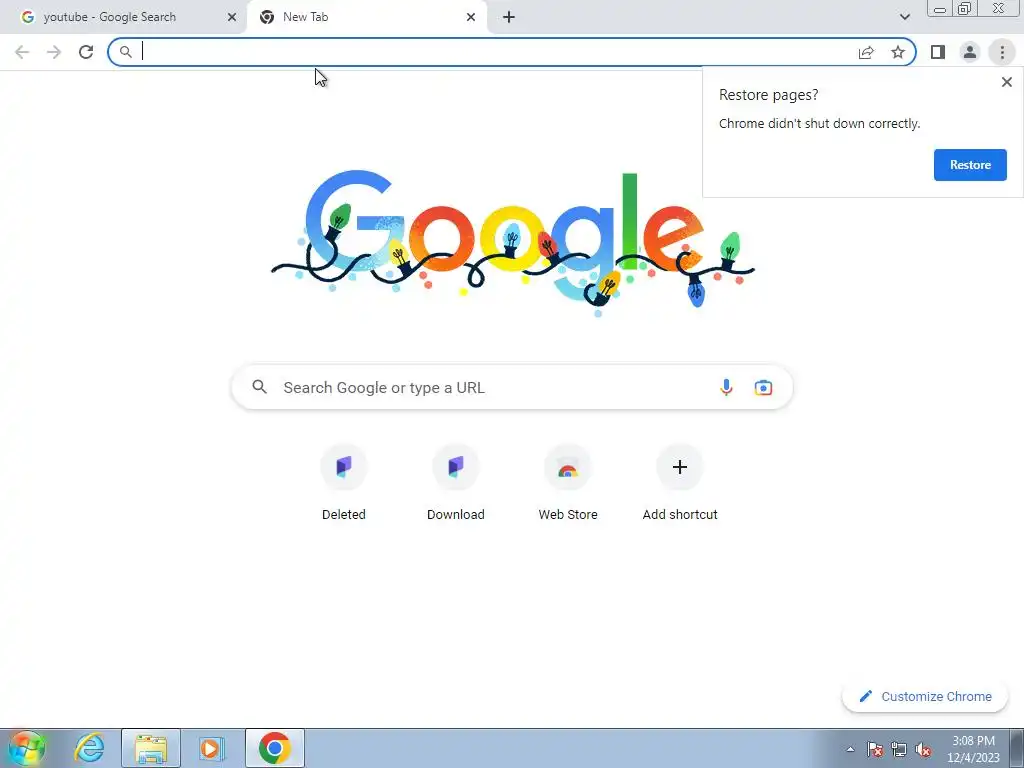
Task: Open the Web Store shortcut
Action: point(568,483)
